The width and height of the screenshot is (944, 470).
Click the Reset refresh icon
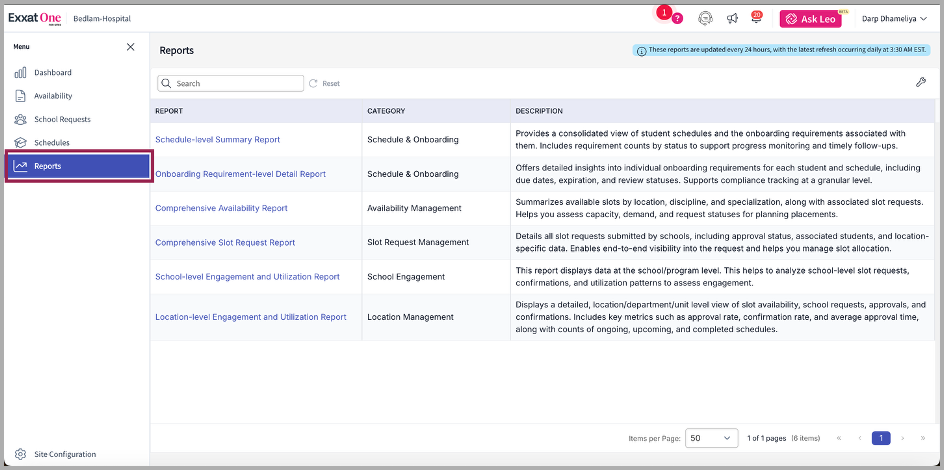click(313, 84)
